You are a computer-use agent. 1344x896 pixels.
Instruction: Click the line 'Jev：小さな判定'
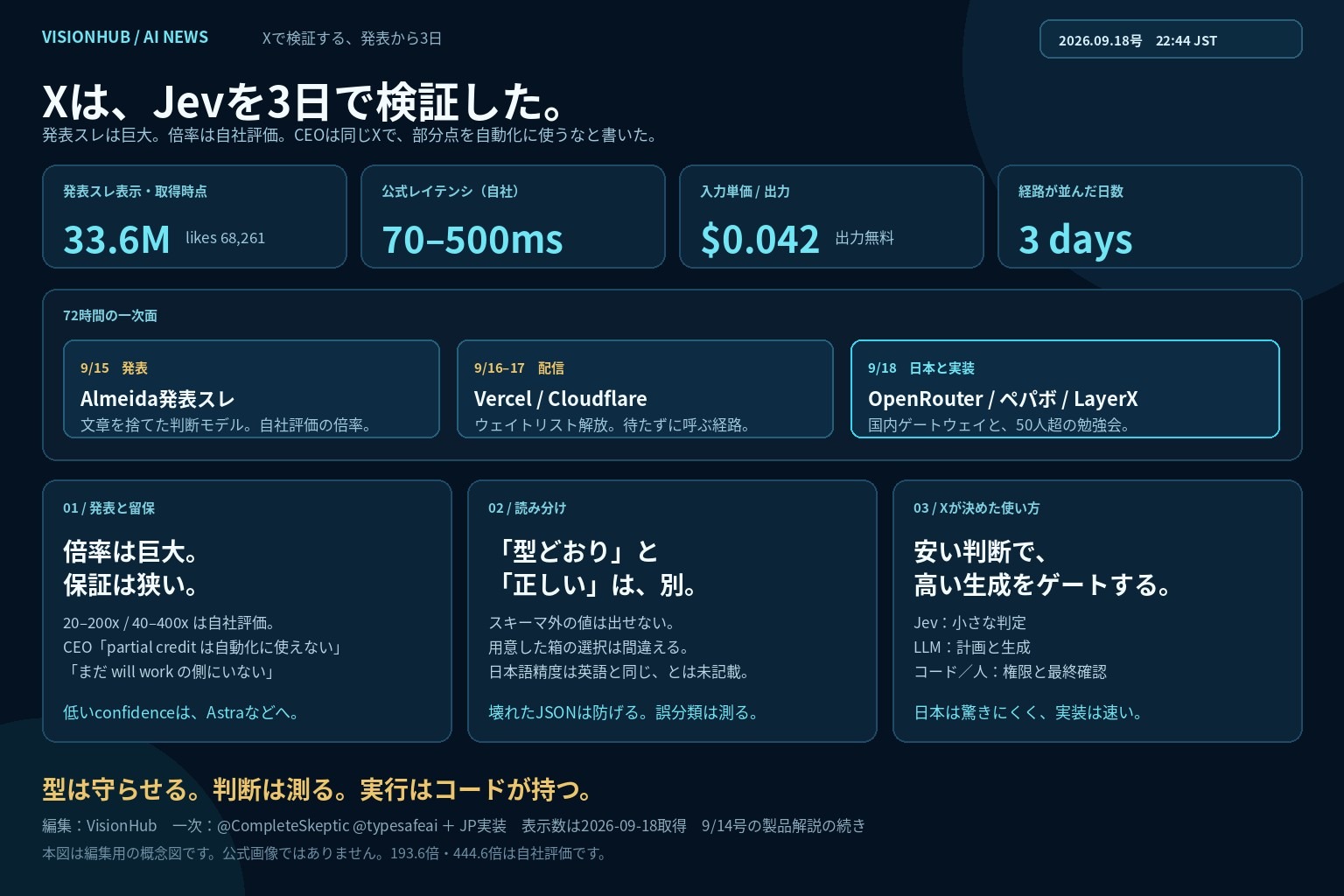970,623
